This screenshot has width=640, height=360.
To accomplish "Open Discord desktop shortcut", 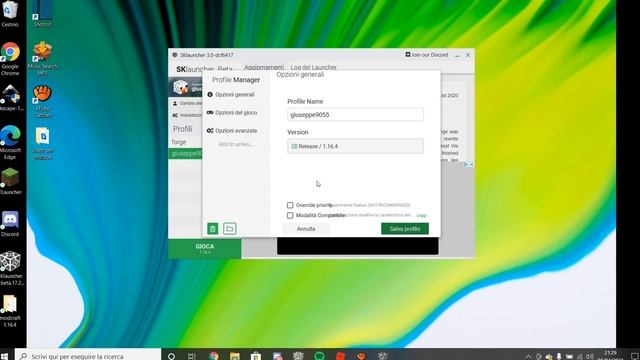I will 10,224.
